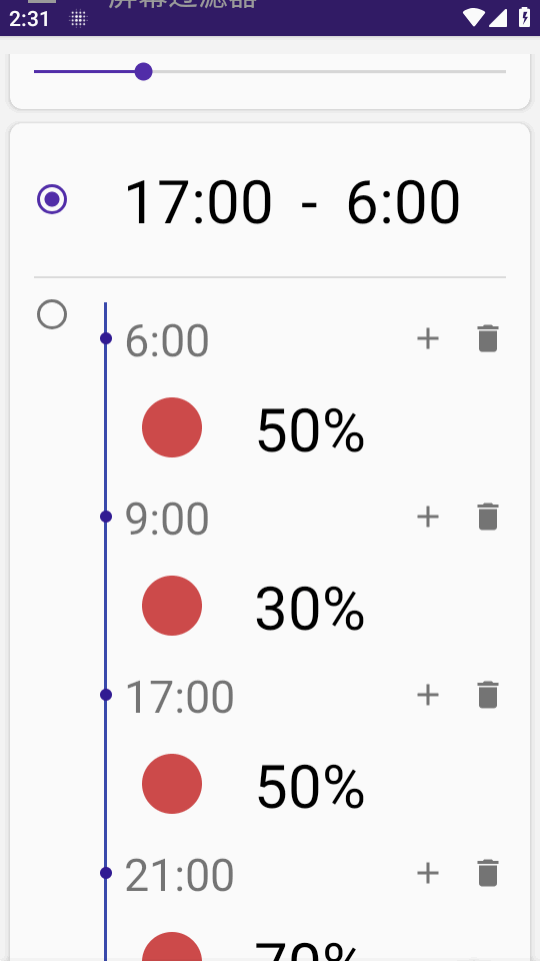Viewport: 540px width, 961px height.
Task: Edit the 30% opacity value under 9:00
Action: click(310, 609)
